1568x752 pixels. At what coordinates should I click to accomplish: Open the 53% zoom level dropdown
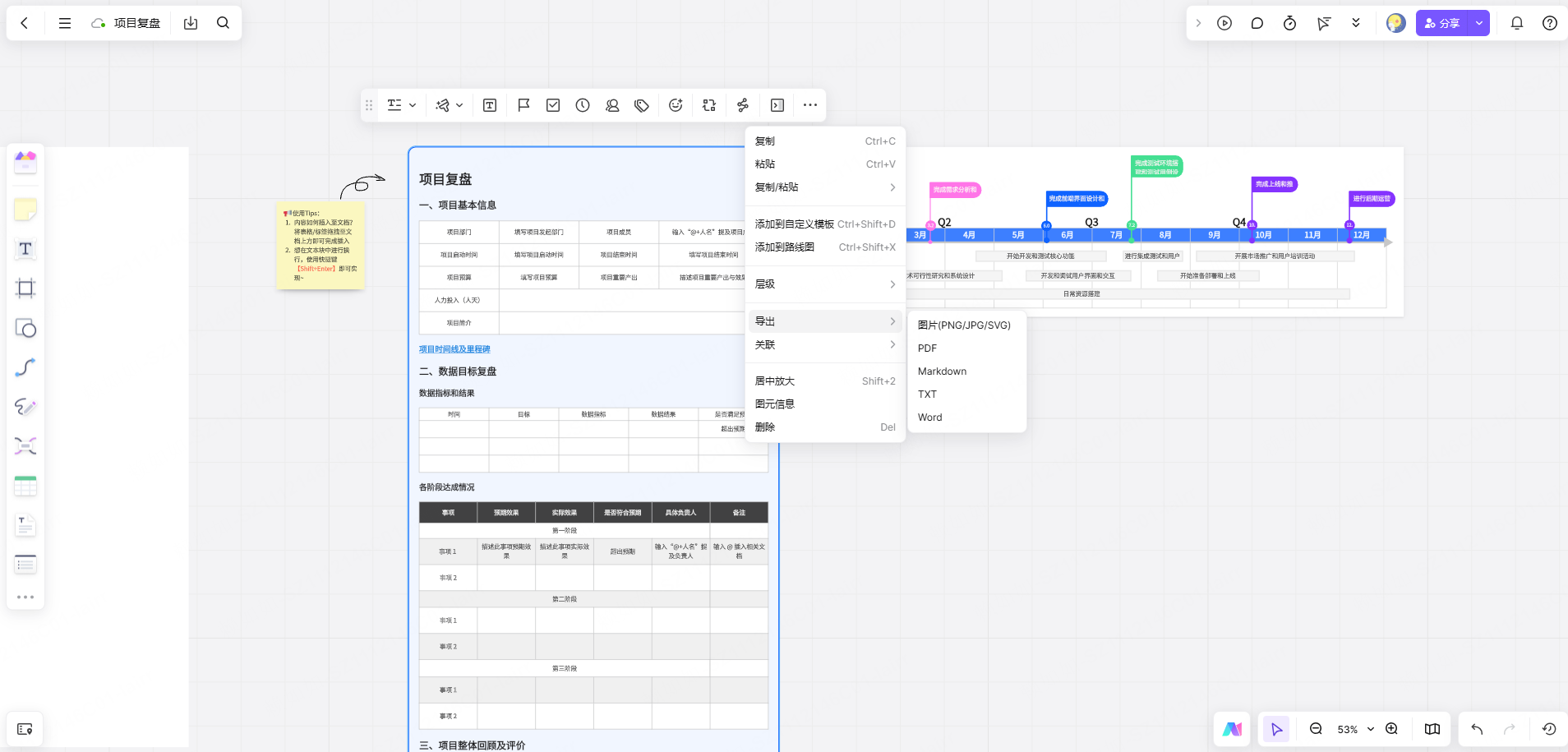click(x=1350, y=729)
